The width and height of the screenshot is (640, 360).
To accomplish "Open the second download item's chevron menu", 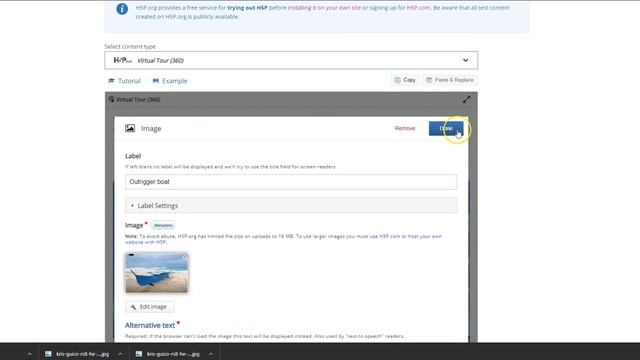I will coord(211,354).
